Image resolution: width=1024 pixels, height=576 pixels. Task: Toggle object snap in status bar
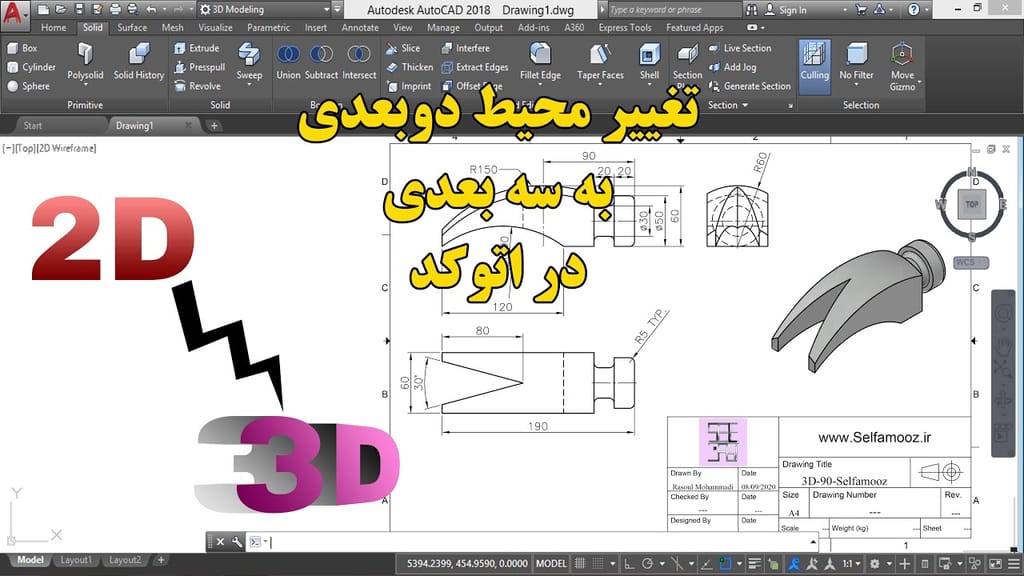[726, 564]
